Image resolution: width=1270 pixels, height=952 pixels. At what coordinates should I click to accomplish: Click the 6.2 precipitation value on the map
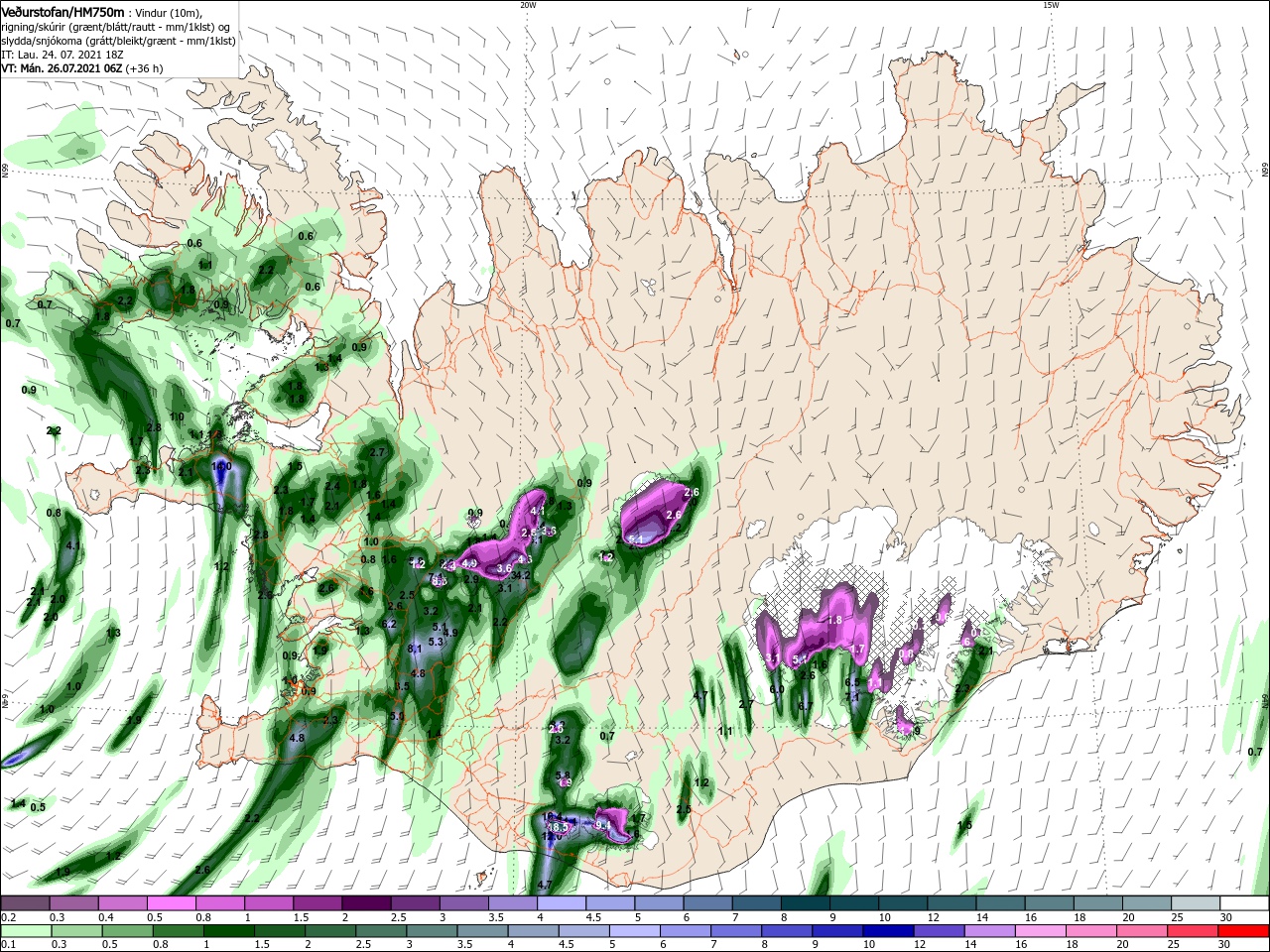pos(389,624)
